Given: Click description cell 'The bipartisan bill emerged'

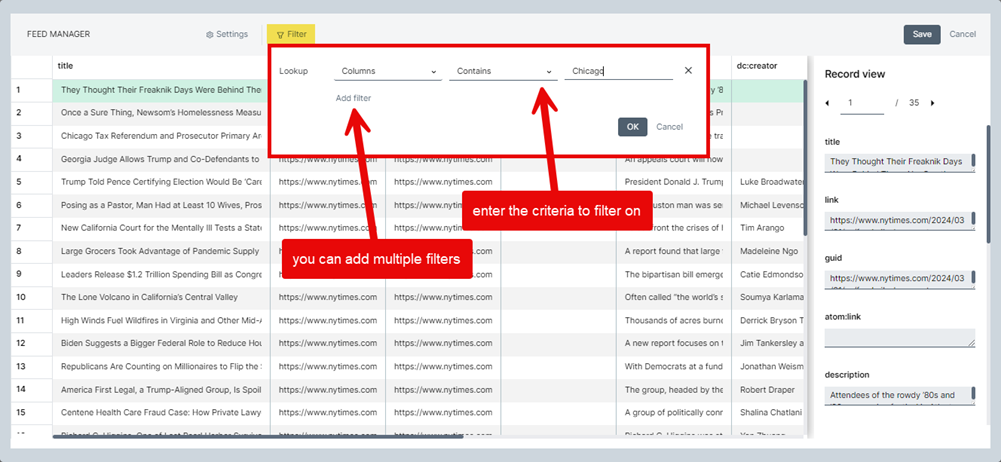Looking at the screenshot, I should click(x=674, y=274).
